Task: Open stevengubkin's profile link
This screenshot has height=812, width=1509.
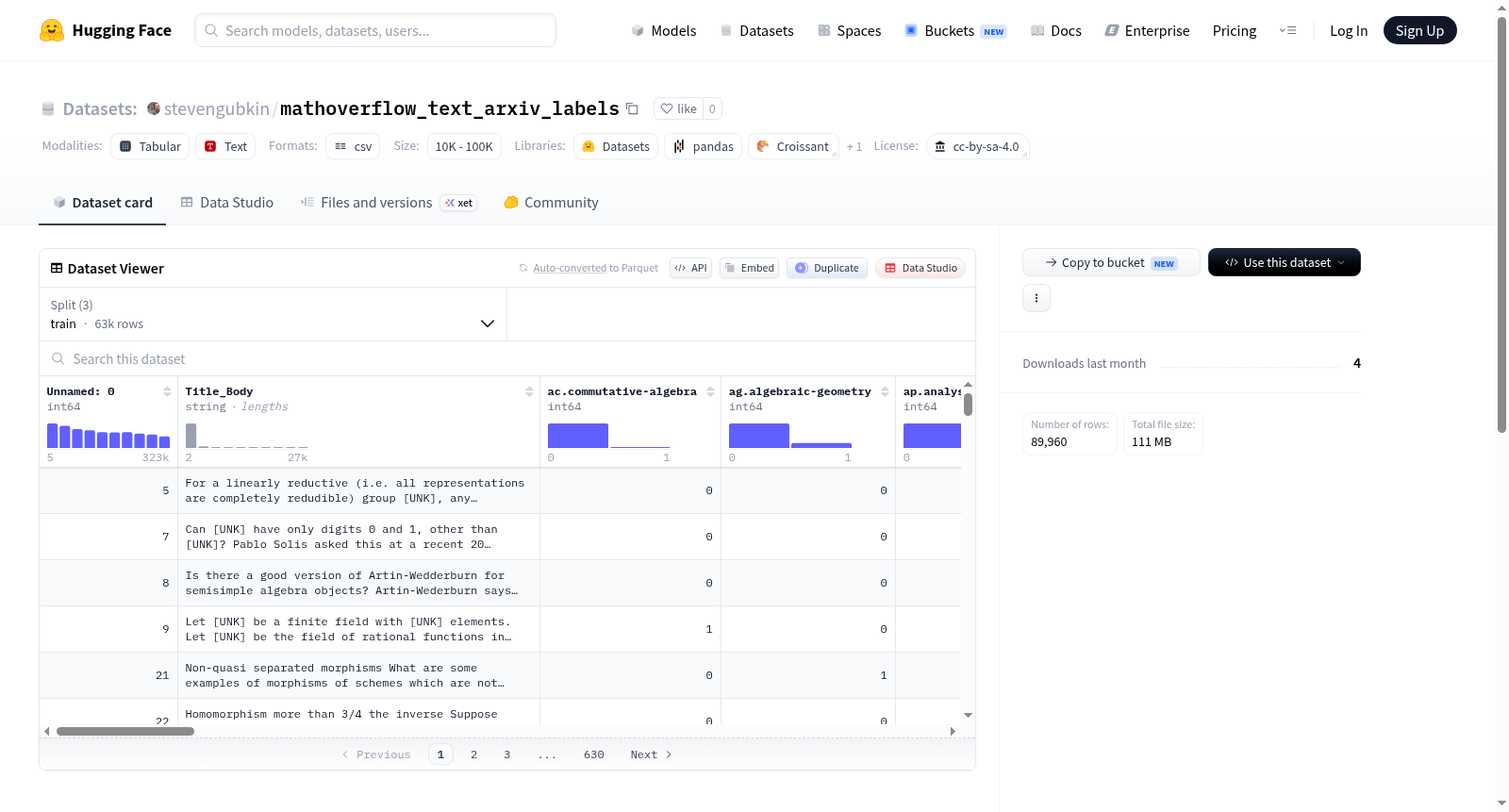Action: [x=217, y=108]
